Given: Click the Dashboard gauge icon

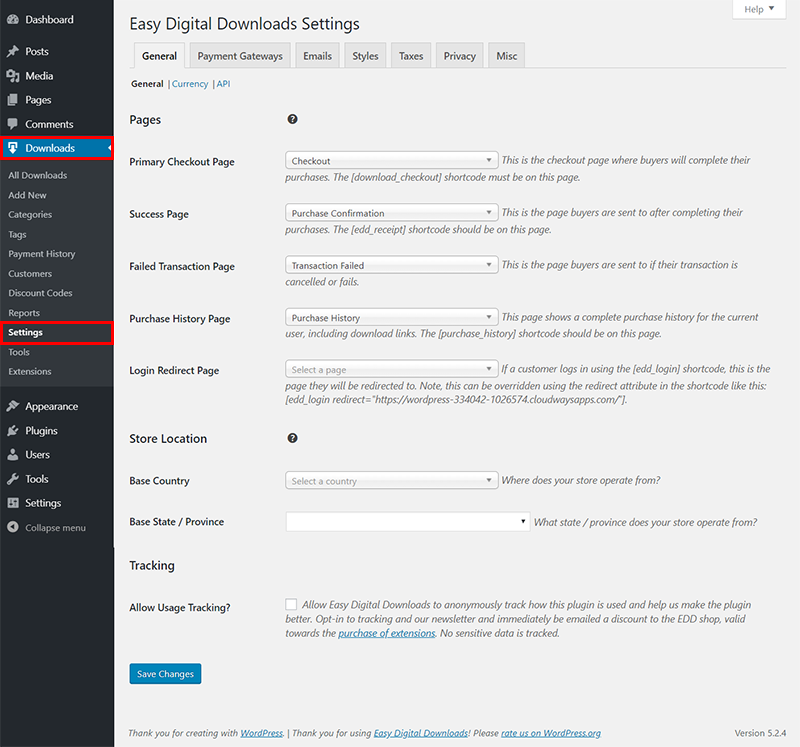Looking at the screenshot, I should (x=13, y=19).
